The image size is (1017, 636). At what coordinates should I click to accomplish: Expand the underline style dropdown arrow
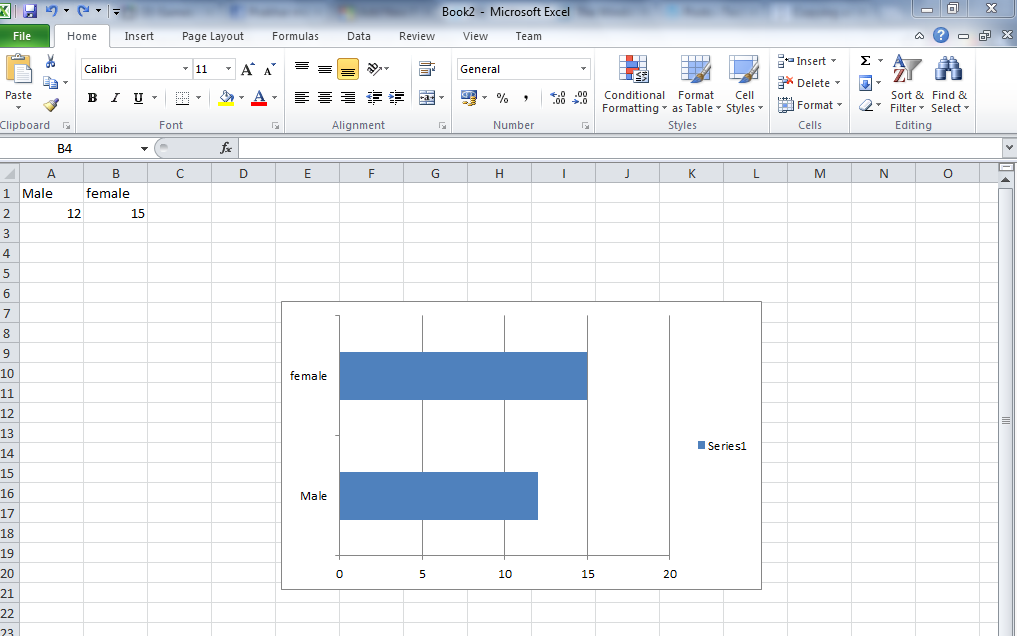[x=154, y=98]
